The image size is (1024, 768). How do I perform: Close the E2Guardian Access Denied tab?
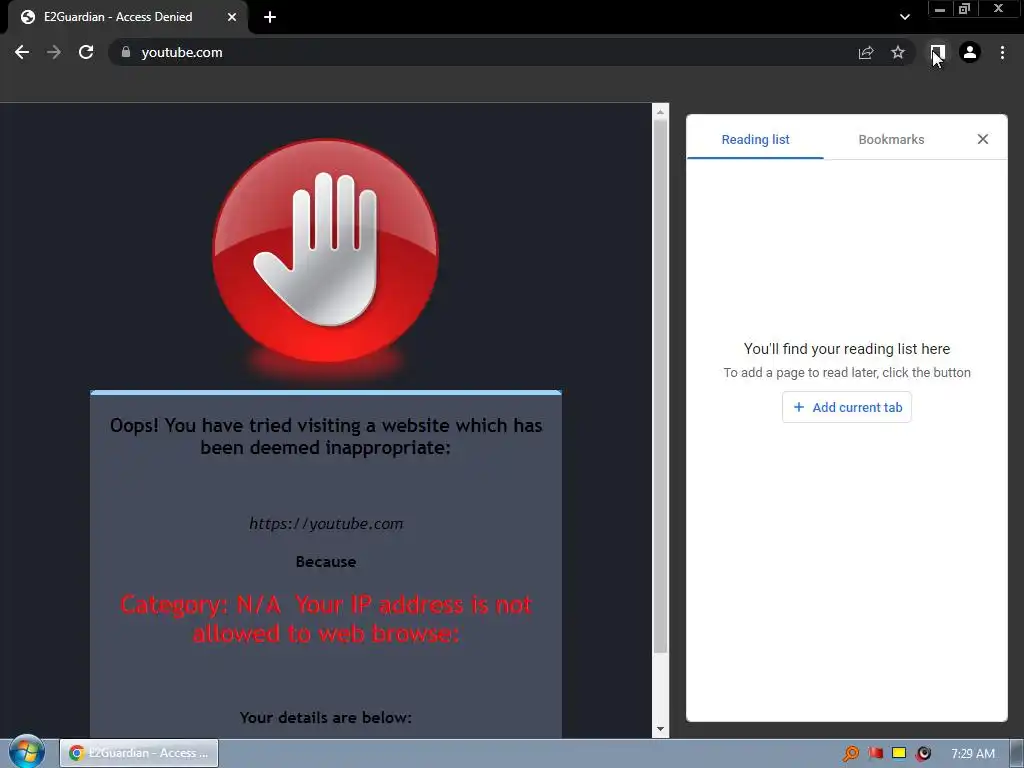[x=232, y=17]
